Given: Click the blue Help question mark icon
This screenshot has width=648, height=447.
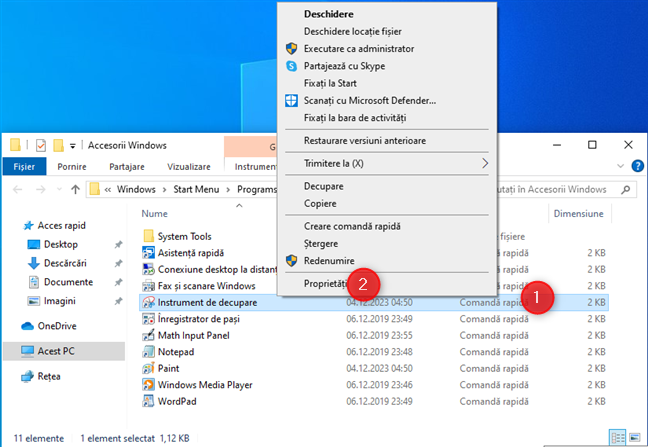Looking at the screenshot, I should click(x=638, y=167).
